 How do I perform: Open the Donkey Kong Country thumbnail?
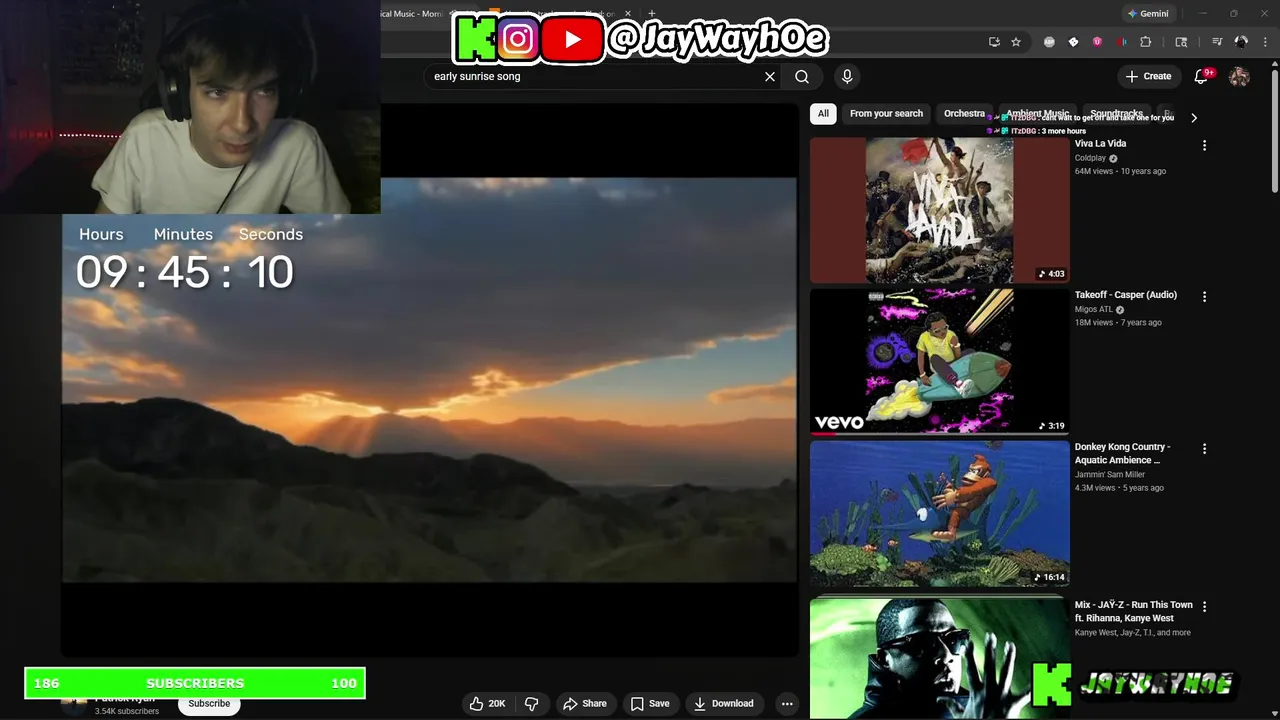click(x=939, y=513)
